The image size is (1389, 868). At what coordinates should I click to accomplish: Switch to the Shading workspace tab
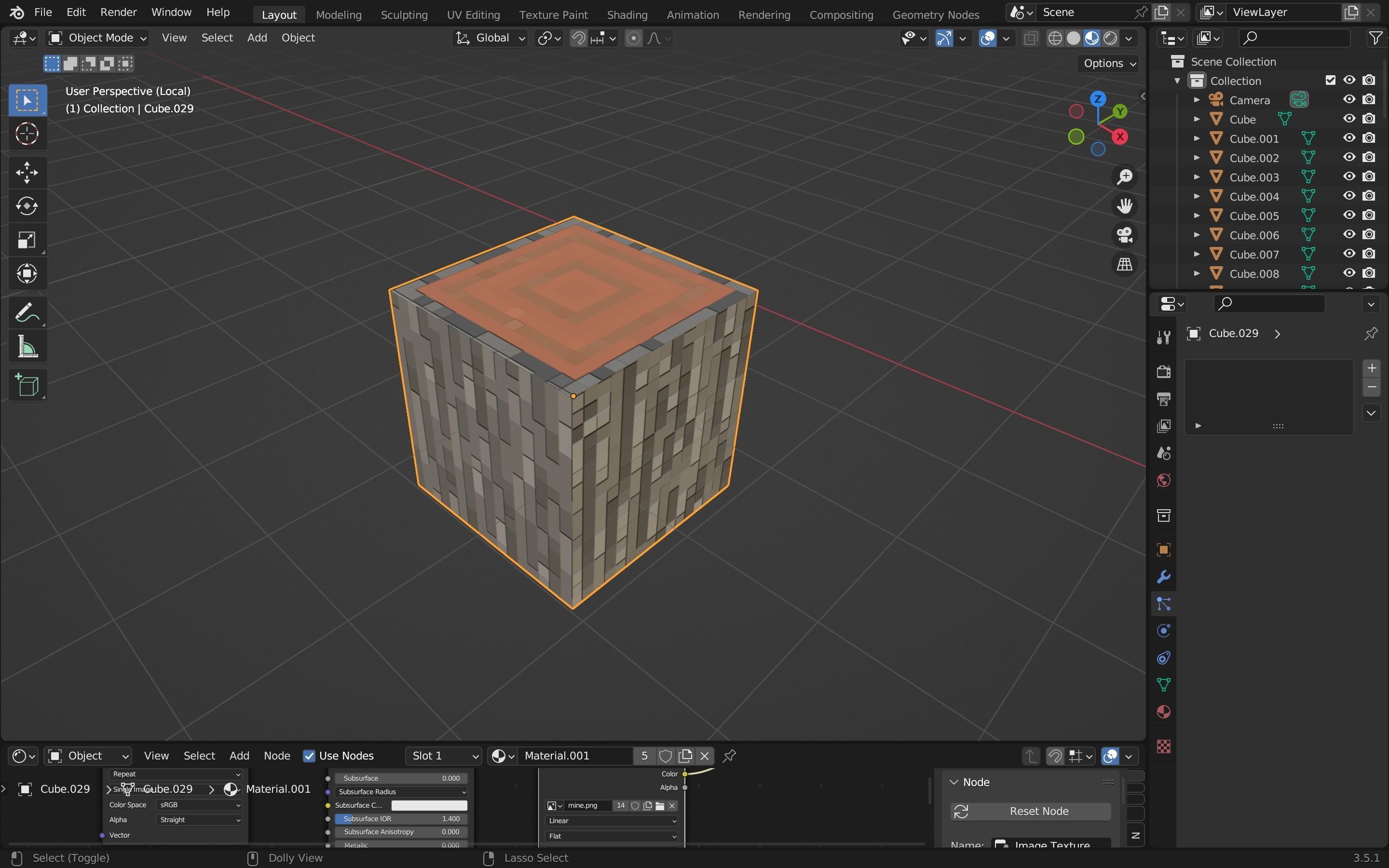(627, 14)
